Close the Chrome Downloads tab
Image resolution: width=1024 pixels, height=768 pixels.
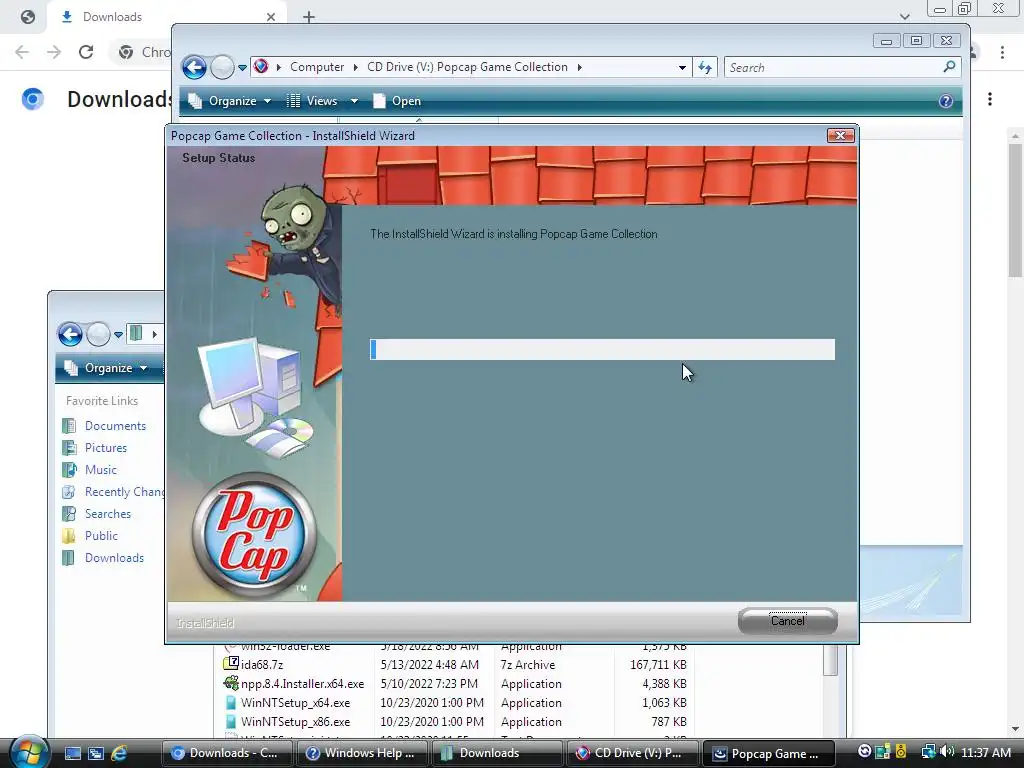(x=271, y=17)
